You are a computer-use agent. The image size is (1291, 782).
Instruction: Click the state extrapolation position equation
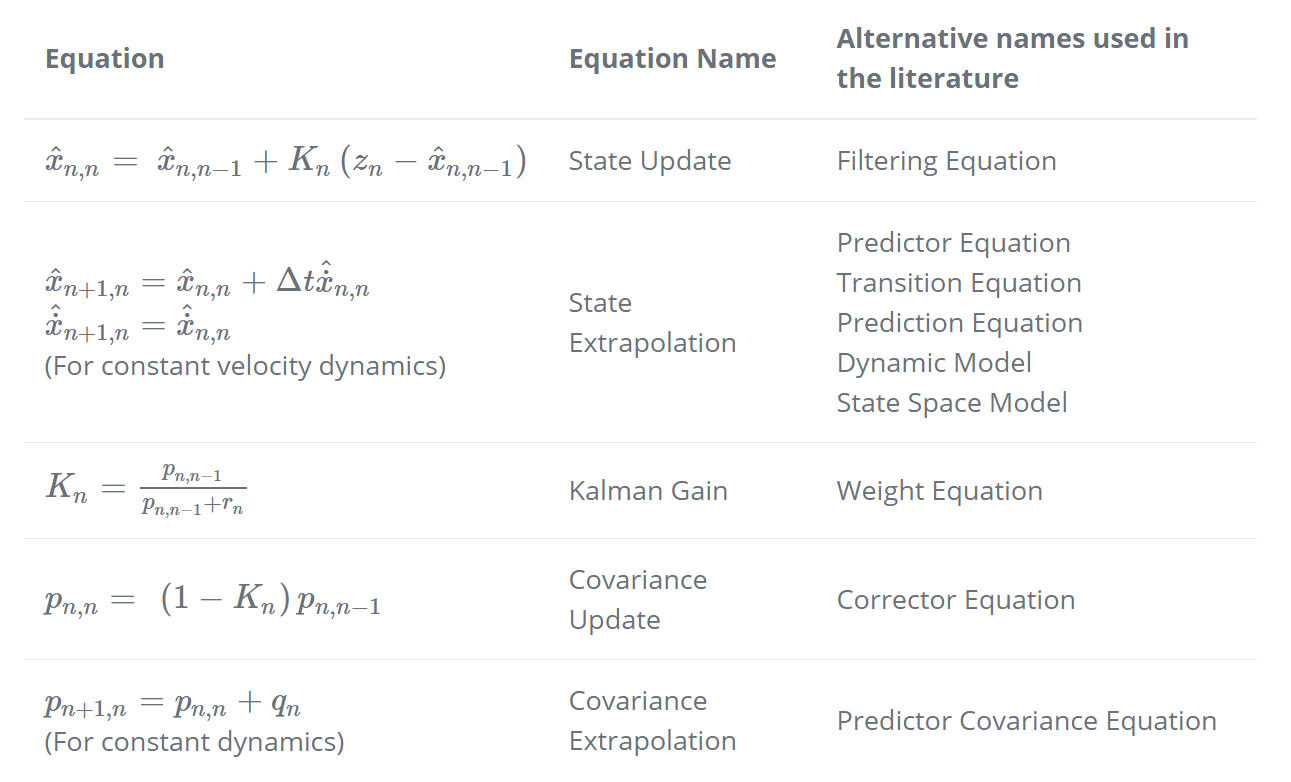coord(208,283)
